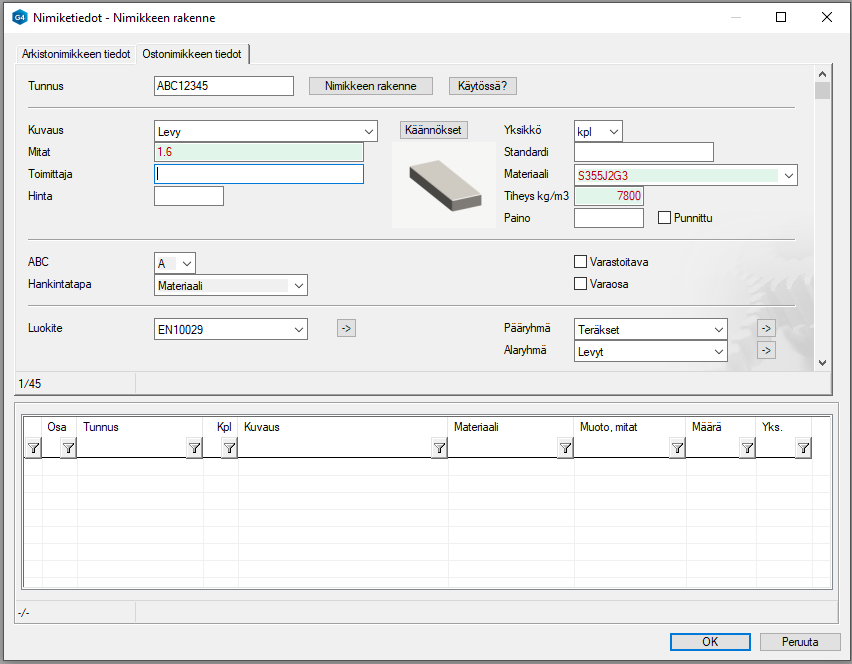Click the plate part preview thumbnail
Image resolution: width=852 pixels, height=664 pixels.
click(443, 184)
